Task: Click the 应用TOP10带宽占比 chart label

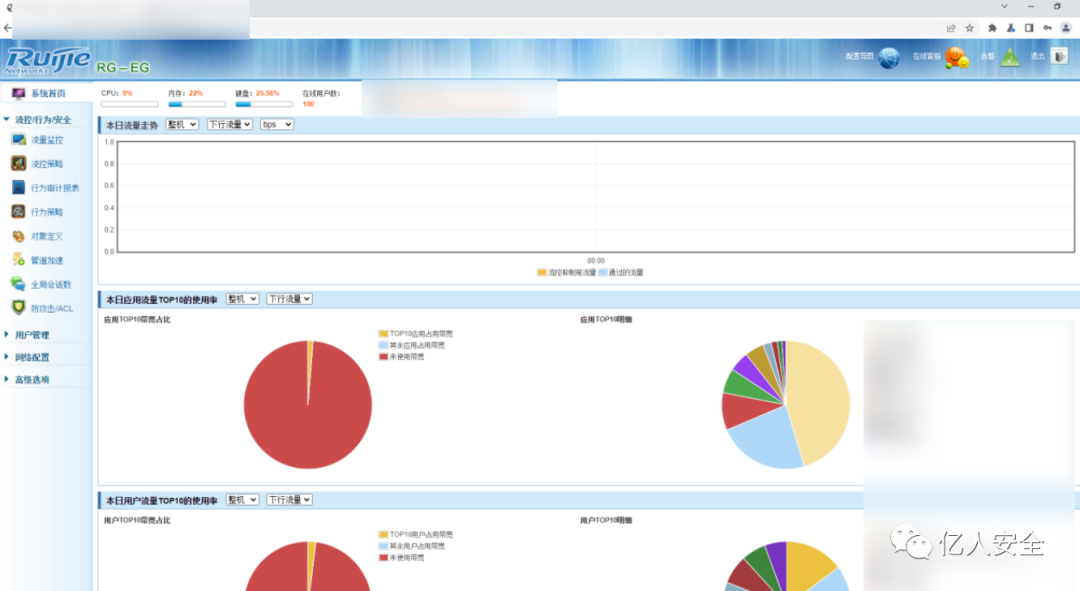Action: pos(137,320)
